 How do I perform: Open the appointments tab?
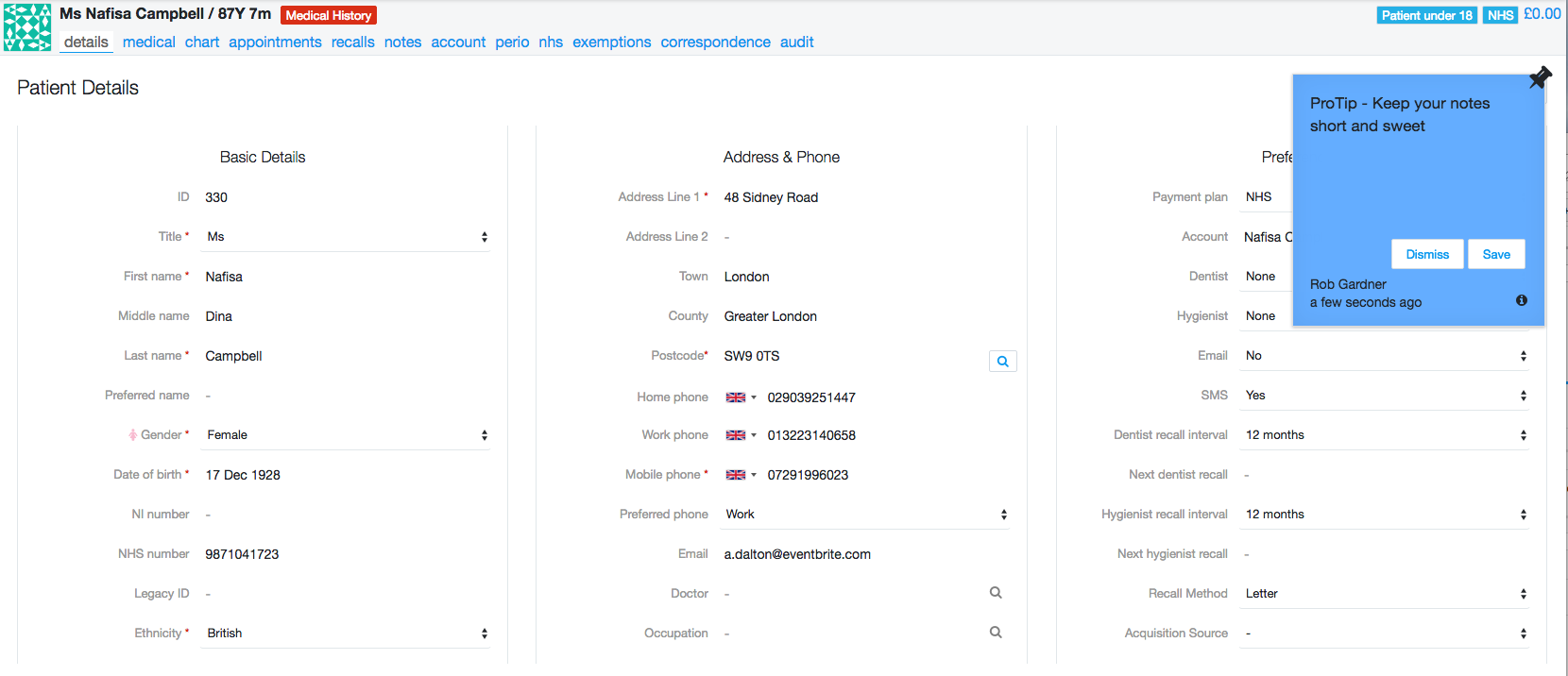tap(275, 42)
